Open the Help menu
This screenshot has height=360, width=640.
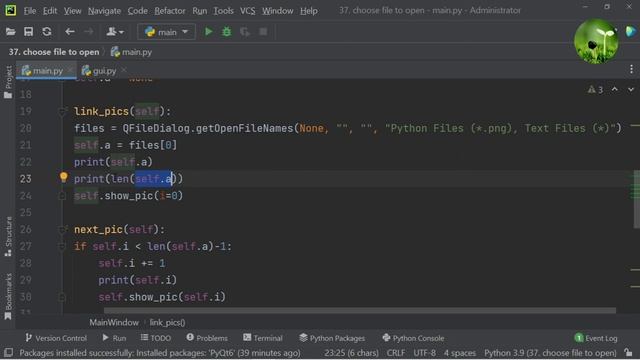tap(309, 11)
